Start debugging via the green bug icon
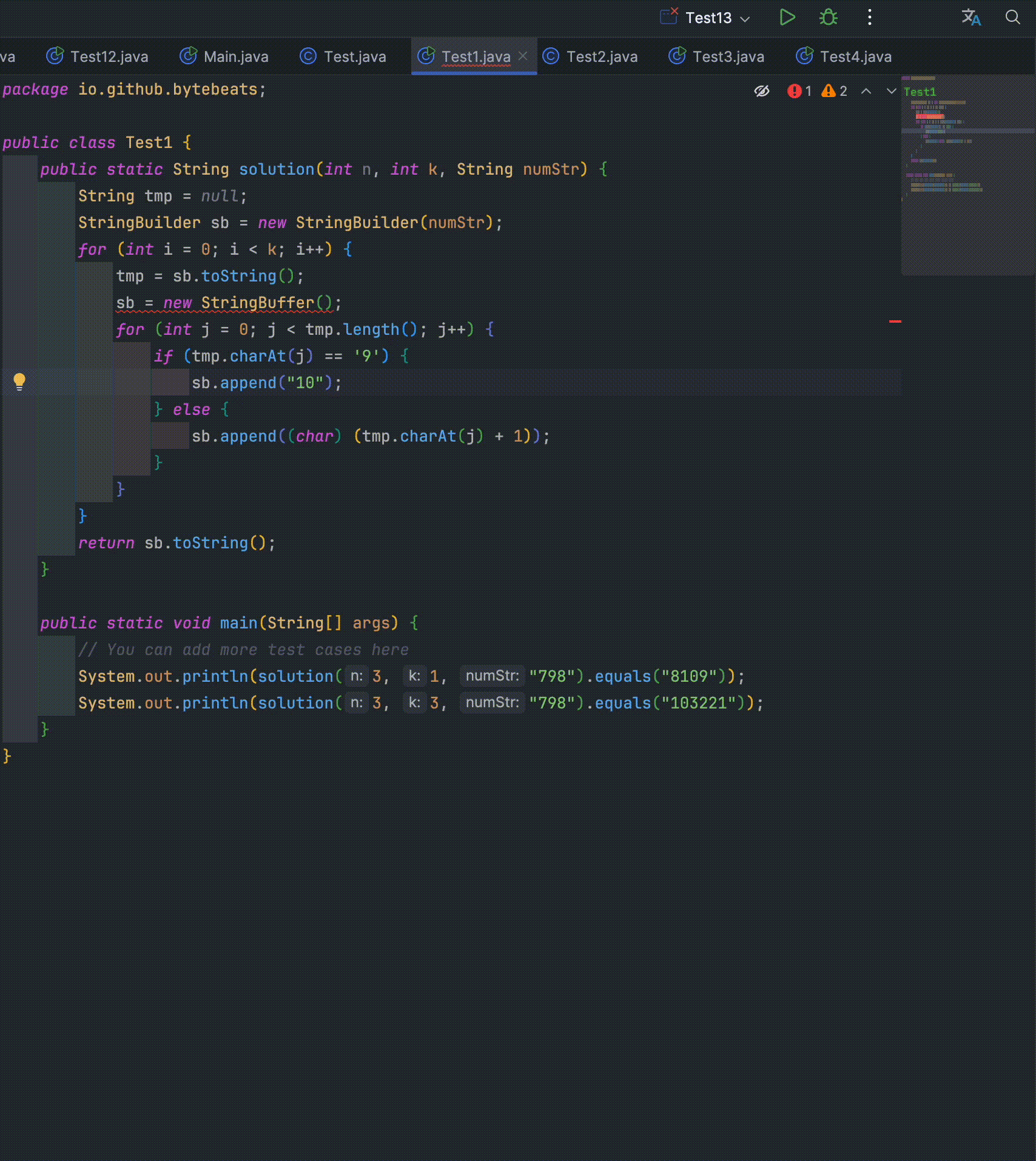1036x1161 pixels. (x=828, y=18)
